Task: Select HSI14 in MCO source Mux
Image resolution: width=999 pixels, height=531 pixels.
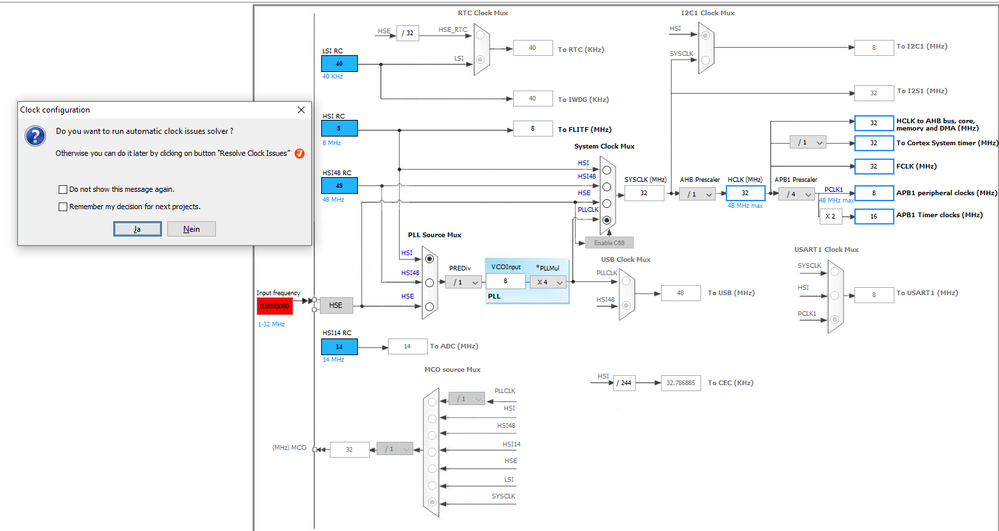Action: click(433, 452)
